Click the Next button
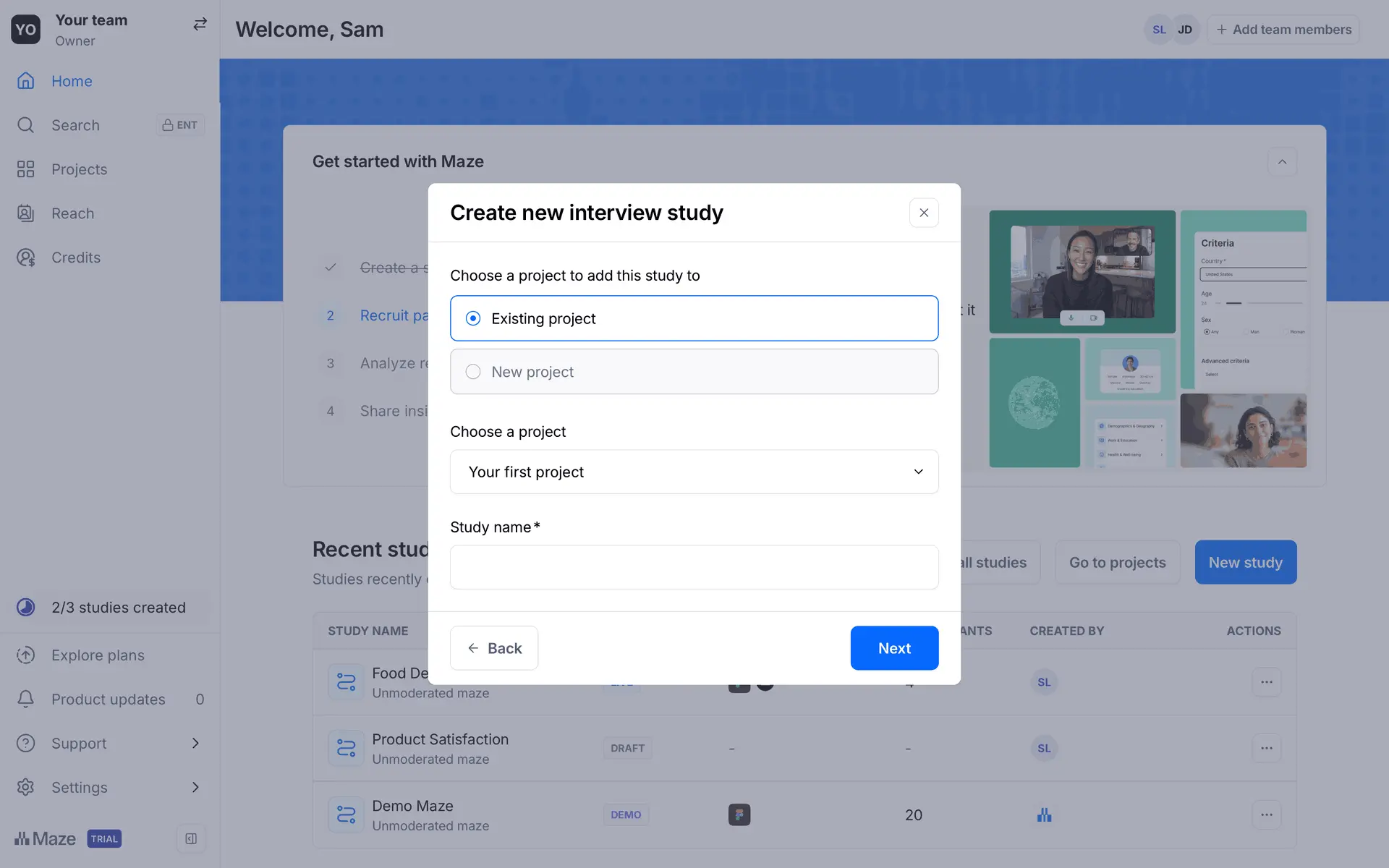 [894, 648]
